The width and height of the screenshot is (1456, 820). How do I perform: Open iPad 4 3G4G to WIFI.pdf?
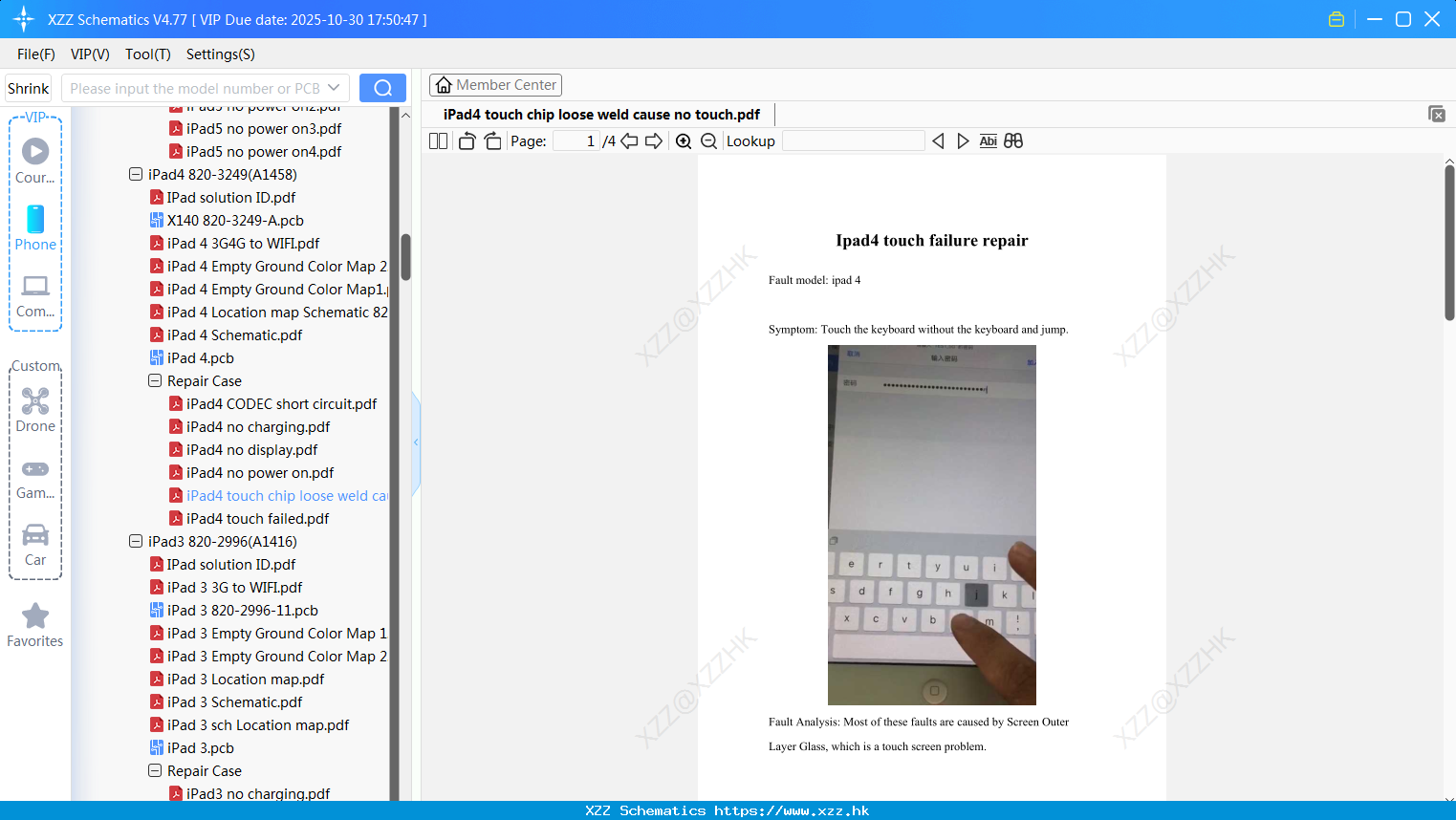point(234,244)
